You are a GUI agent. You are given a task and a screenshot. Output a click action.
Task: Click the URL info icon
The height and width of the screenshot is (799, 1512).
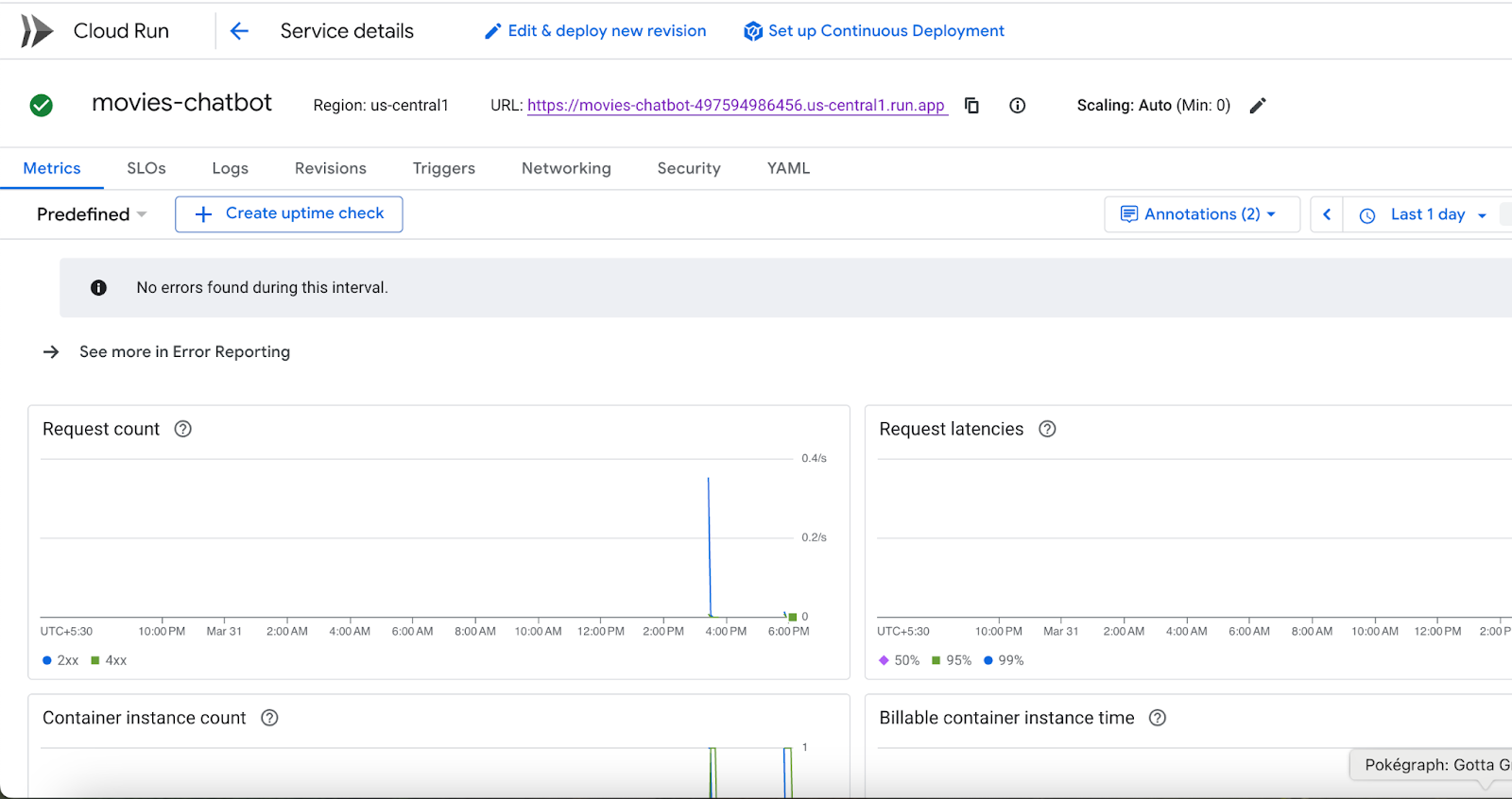pyautogui.click(x=1017, y=106)
